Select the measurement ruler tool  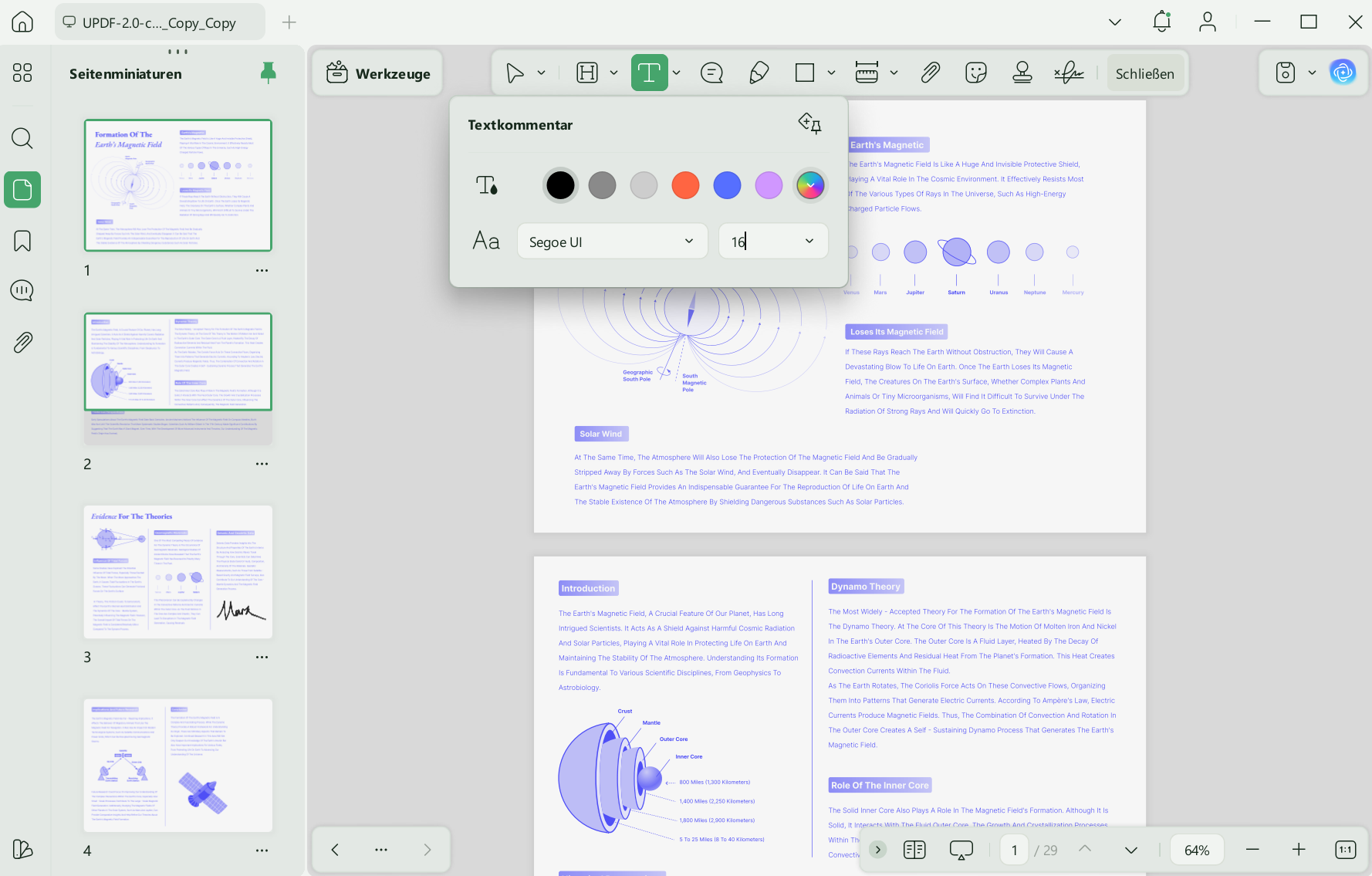(x=867, y=73)
